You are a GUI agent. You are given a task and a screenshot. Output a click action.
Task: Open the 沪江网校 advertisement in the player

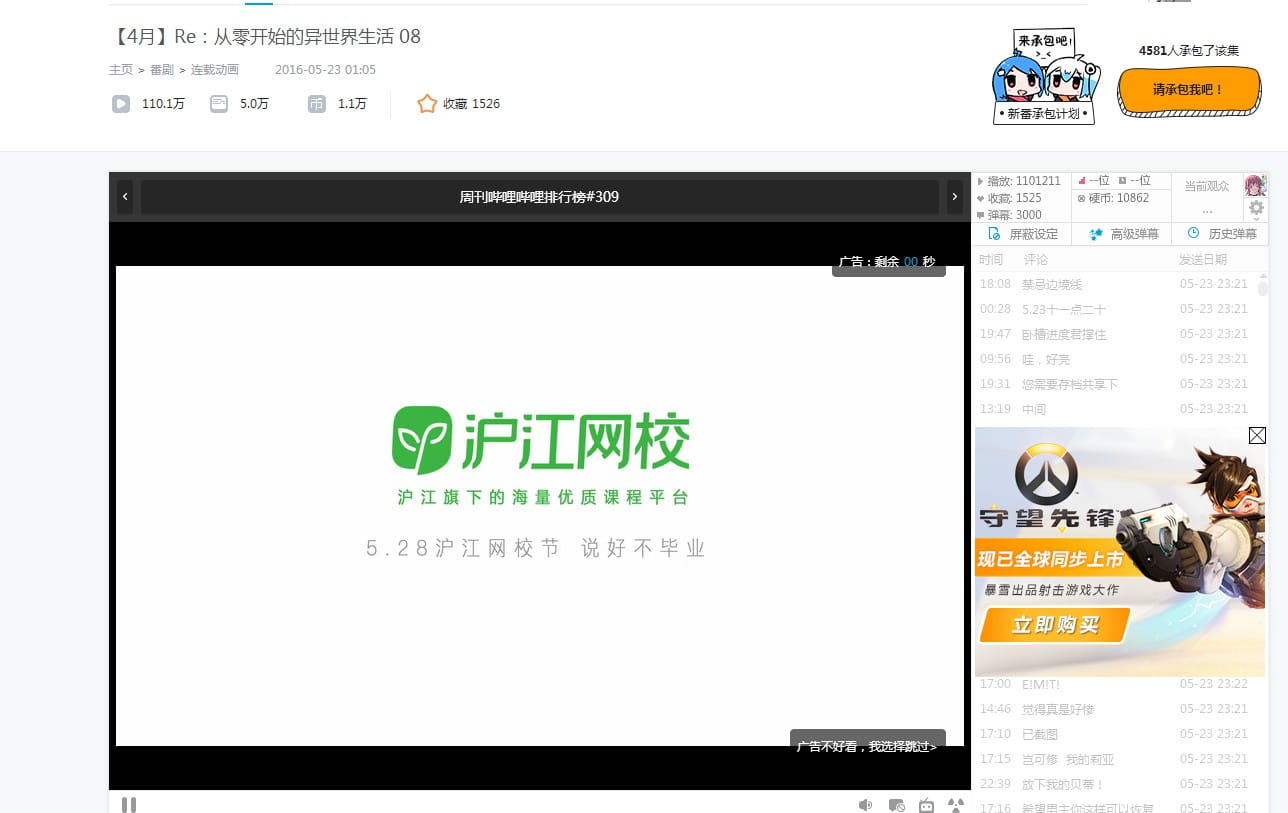point(540,505)
